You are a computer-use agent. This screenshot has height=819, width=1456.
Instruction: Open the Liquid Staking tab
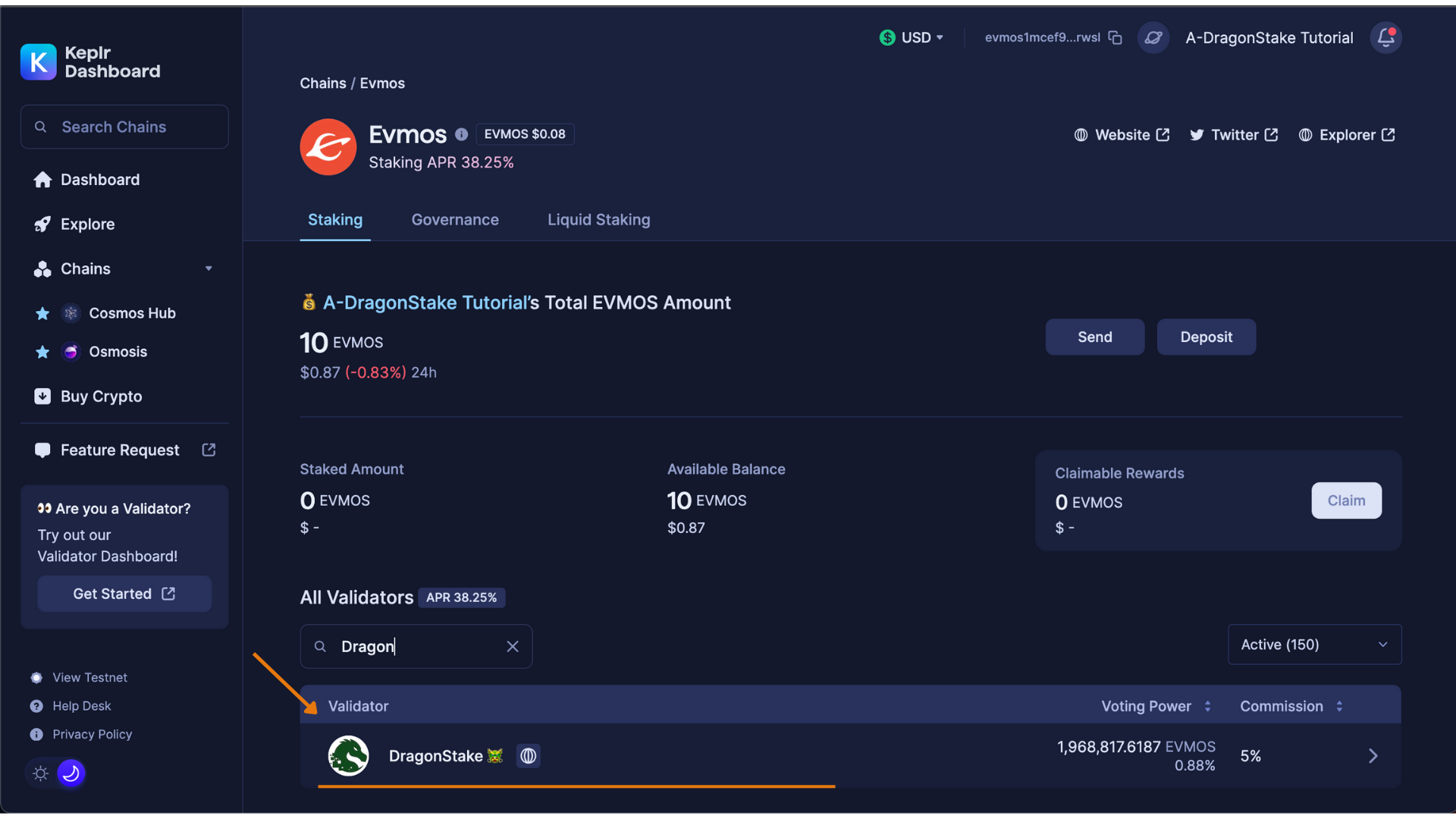[x=598, y=220]
